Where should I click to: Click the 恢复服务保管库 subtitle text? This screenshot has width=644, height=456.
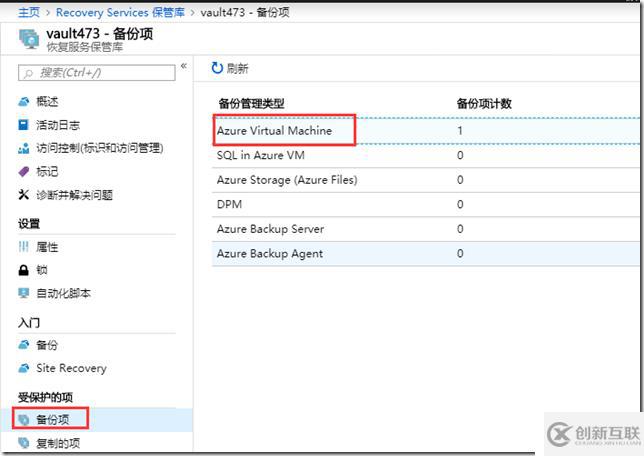[85, 47]
